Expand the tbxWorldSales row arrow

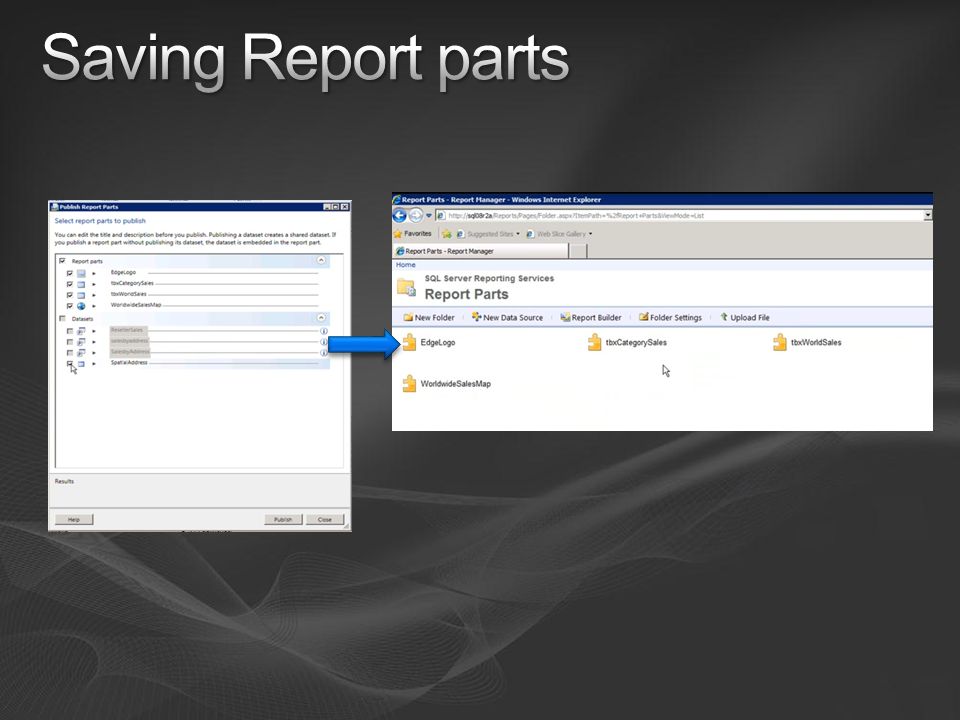click(x=94, y=295)
